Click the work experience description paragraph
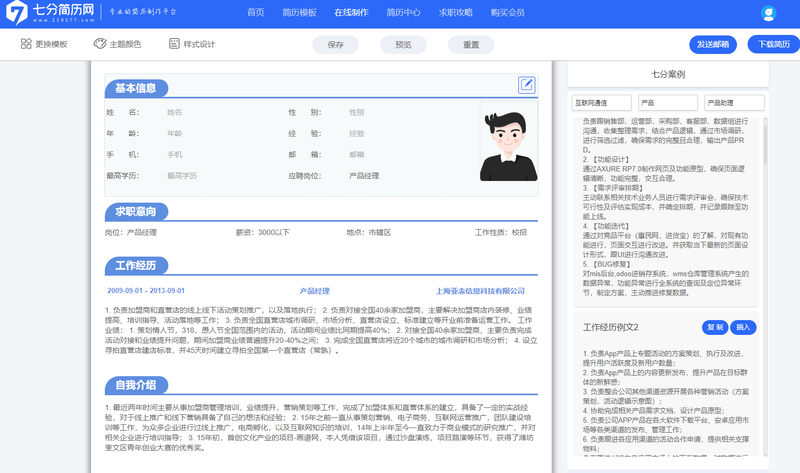This screenshot has width=800, height=473. pos(321,330)
